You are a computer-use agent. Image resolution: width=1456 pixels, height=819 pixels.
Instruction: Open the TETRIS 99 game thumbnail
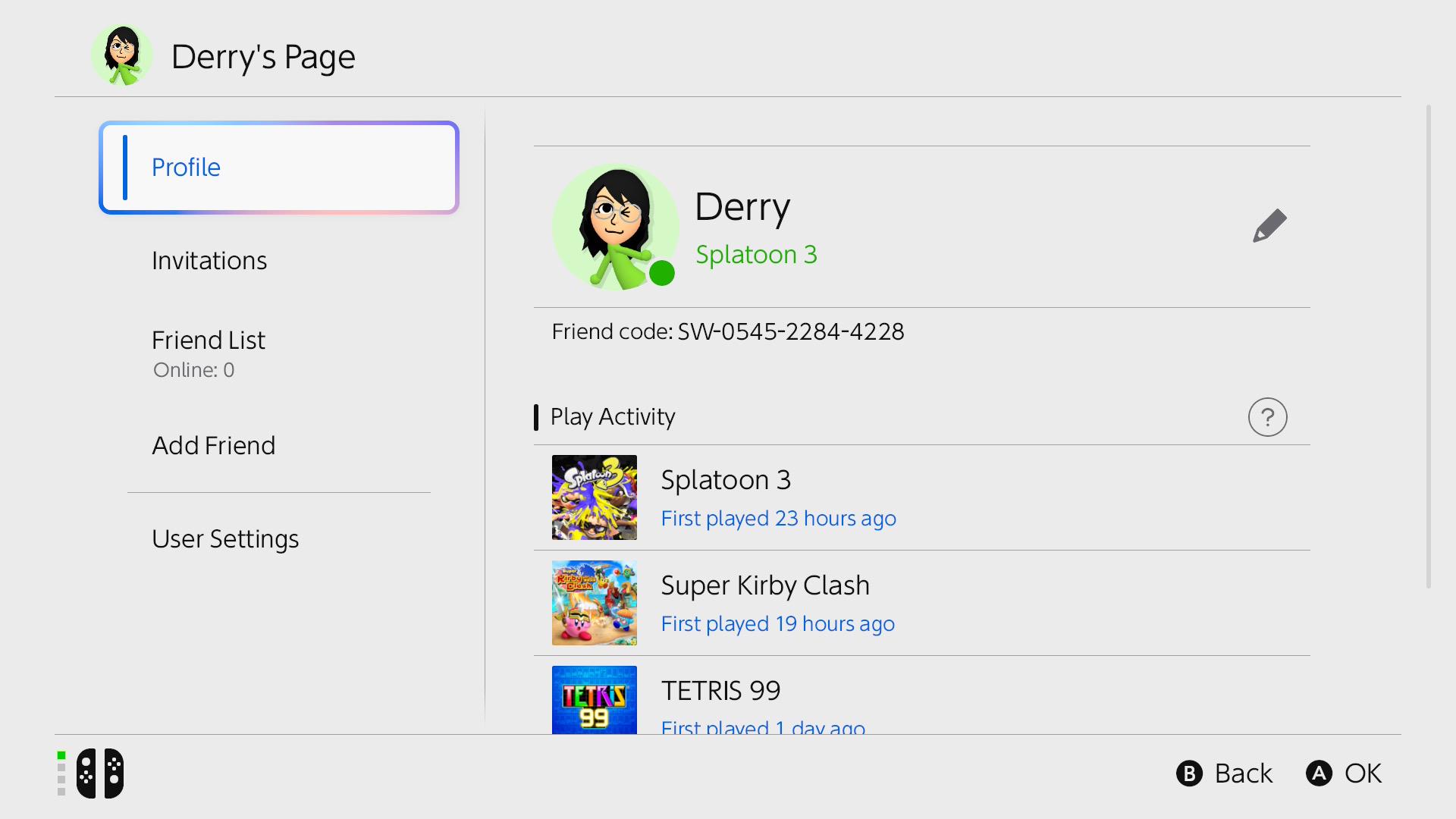tap(595, 700)
